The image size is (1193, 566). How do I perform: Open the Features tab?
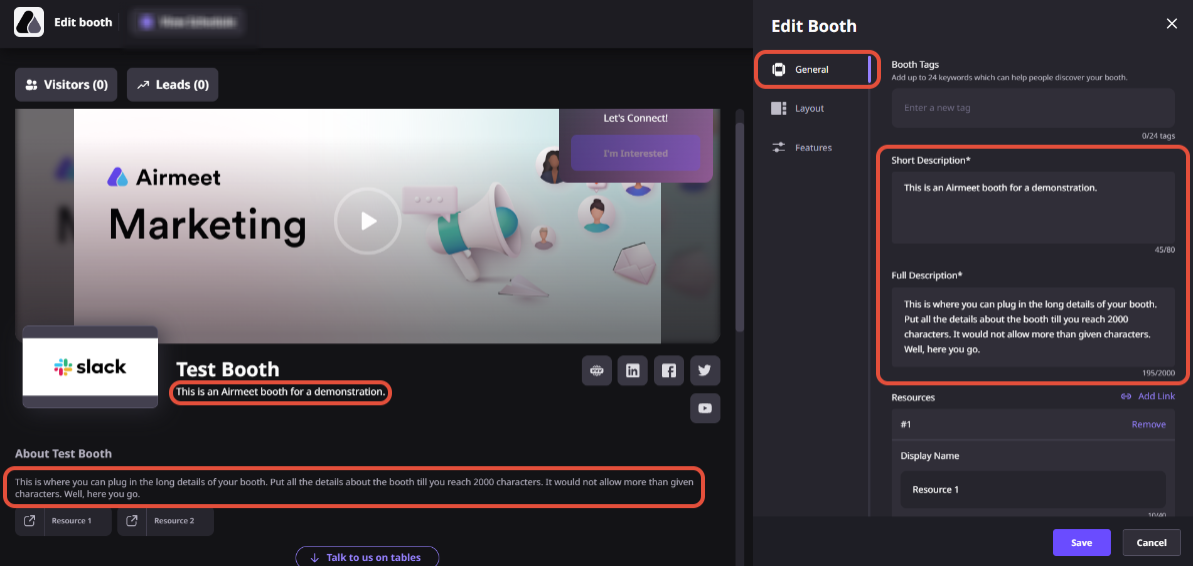point(813,148)
